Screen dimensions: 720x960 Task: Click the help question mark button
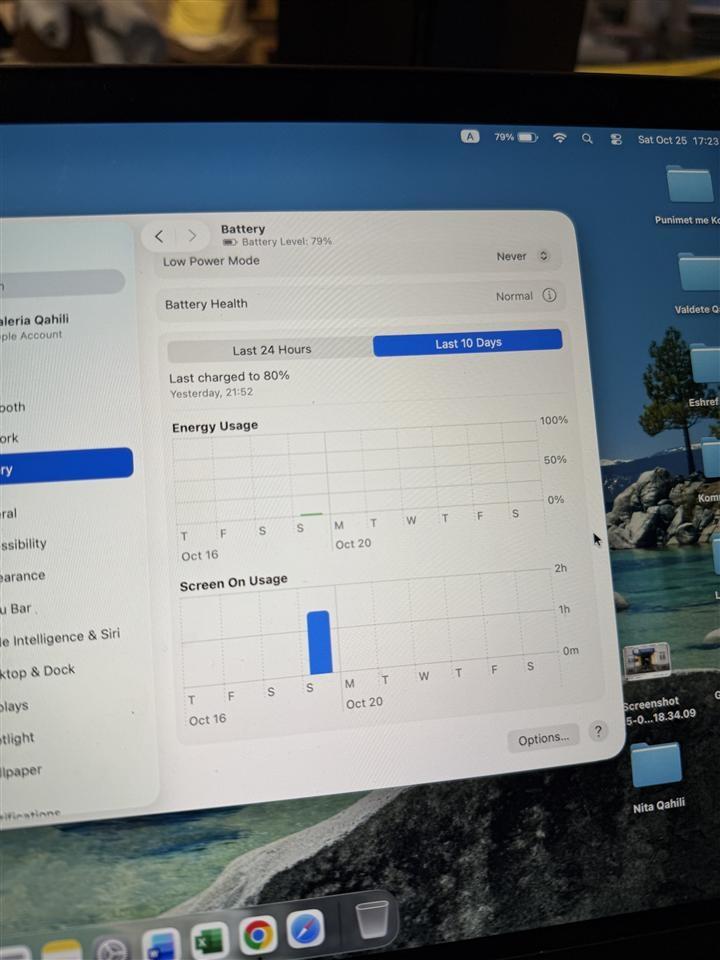pos(598,730)
